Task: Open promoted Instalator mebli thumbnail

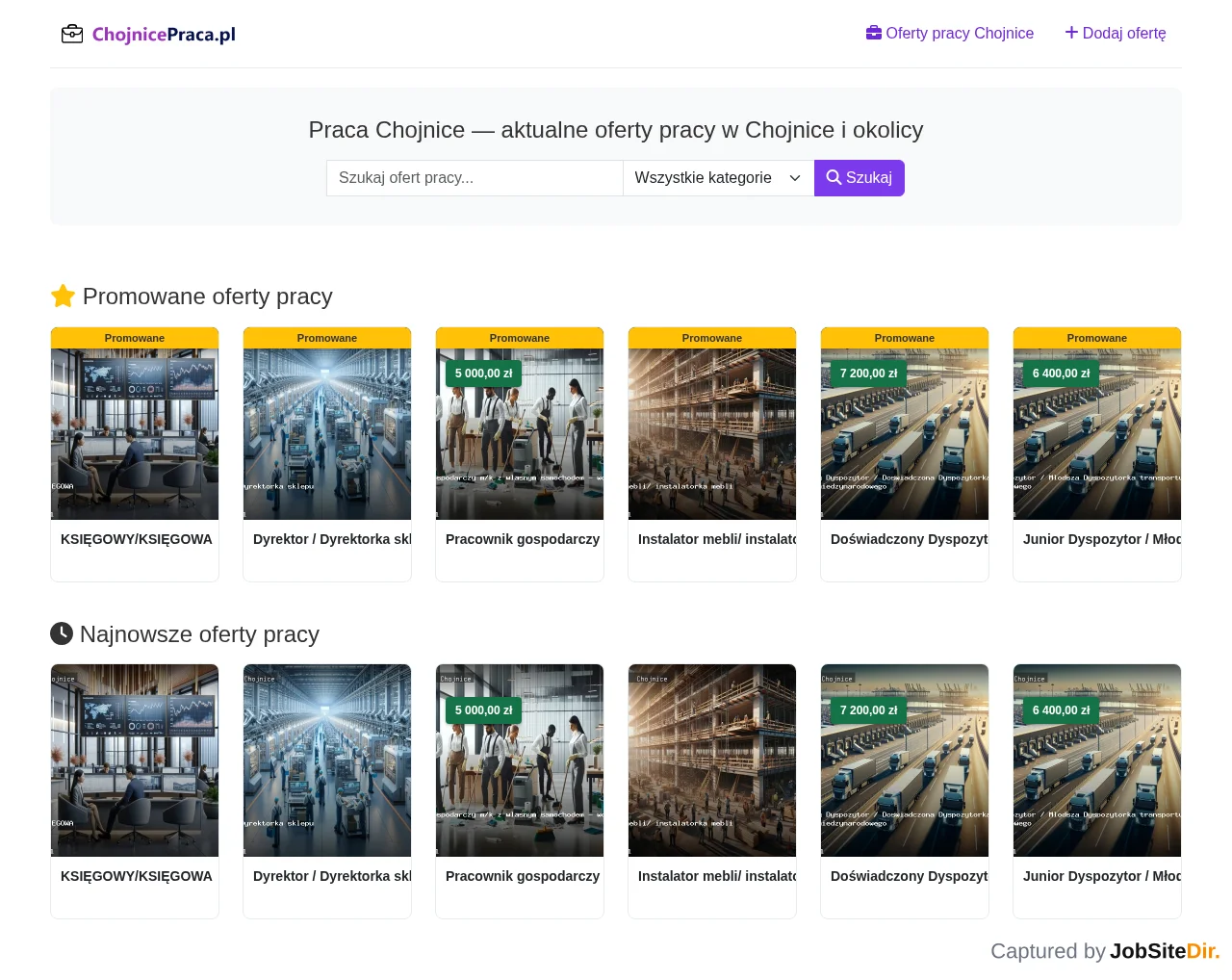Action: point(712,434)
